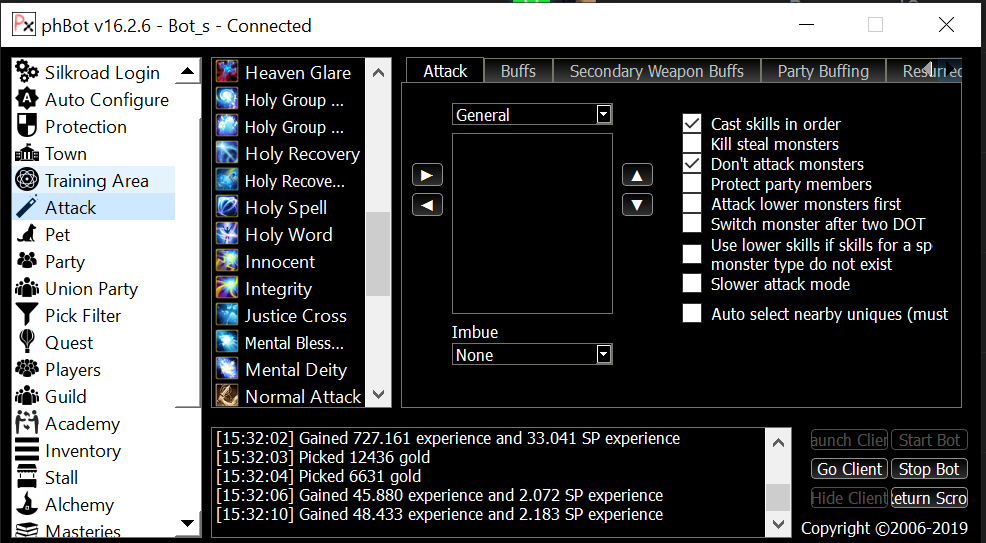Open the Protection shield icon in sidebar
The height and width of the screenshot is (543, 986).
(x=27, y=126)
